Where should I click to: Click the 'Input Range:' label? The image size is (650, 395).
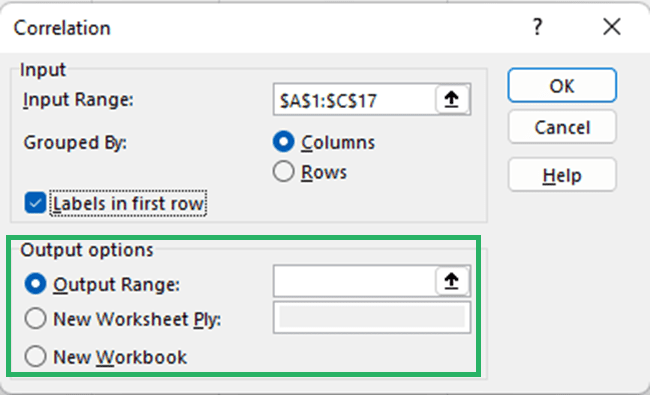point(78,100)
